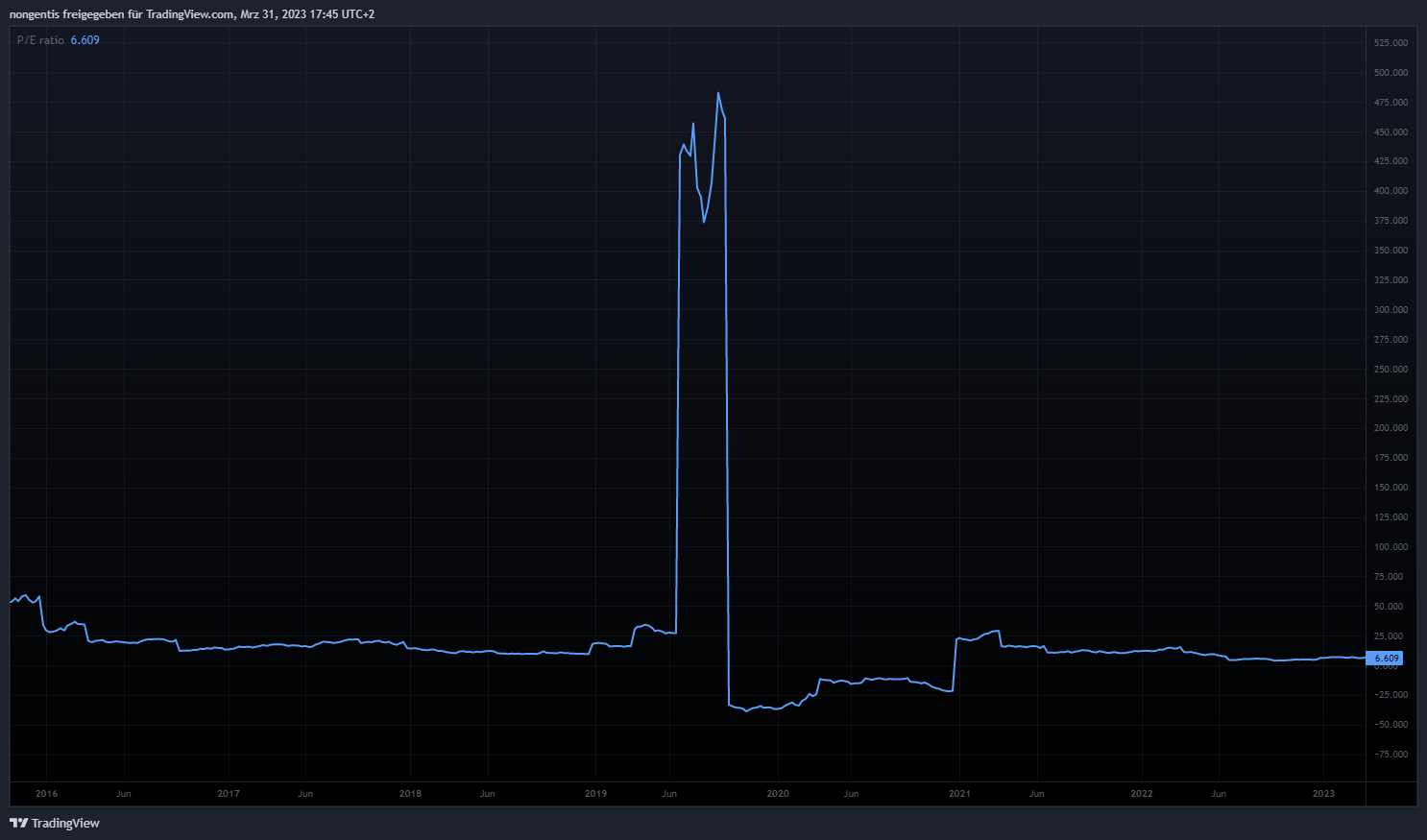This screenshot has width=1427, height=840.
Task: Select the 2016 time axis label
Action: pyautogui.click(x=46, y=794)
